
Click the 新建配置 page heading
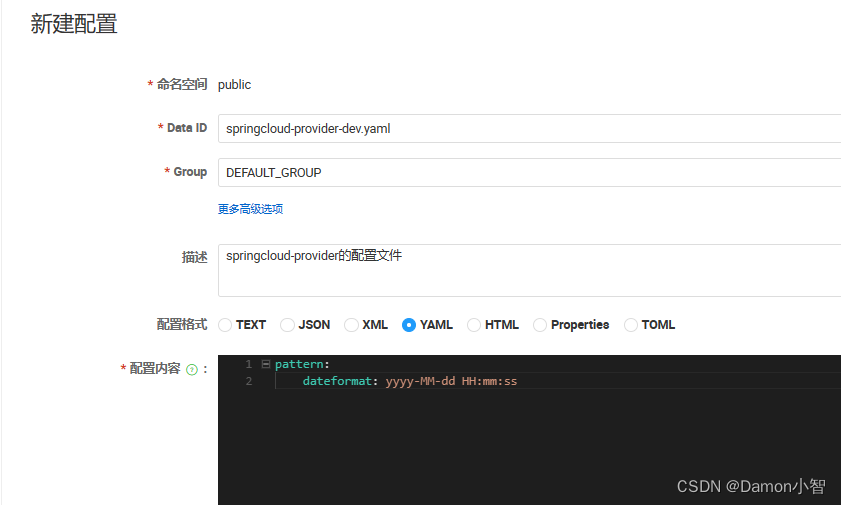(74, 25)
